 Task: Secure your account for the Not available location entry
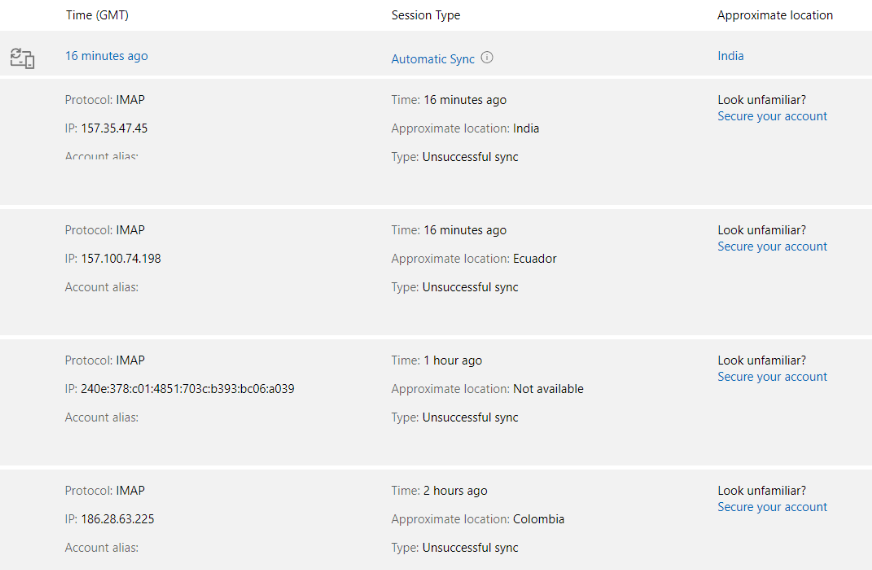772,376
